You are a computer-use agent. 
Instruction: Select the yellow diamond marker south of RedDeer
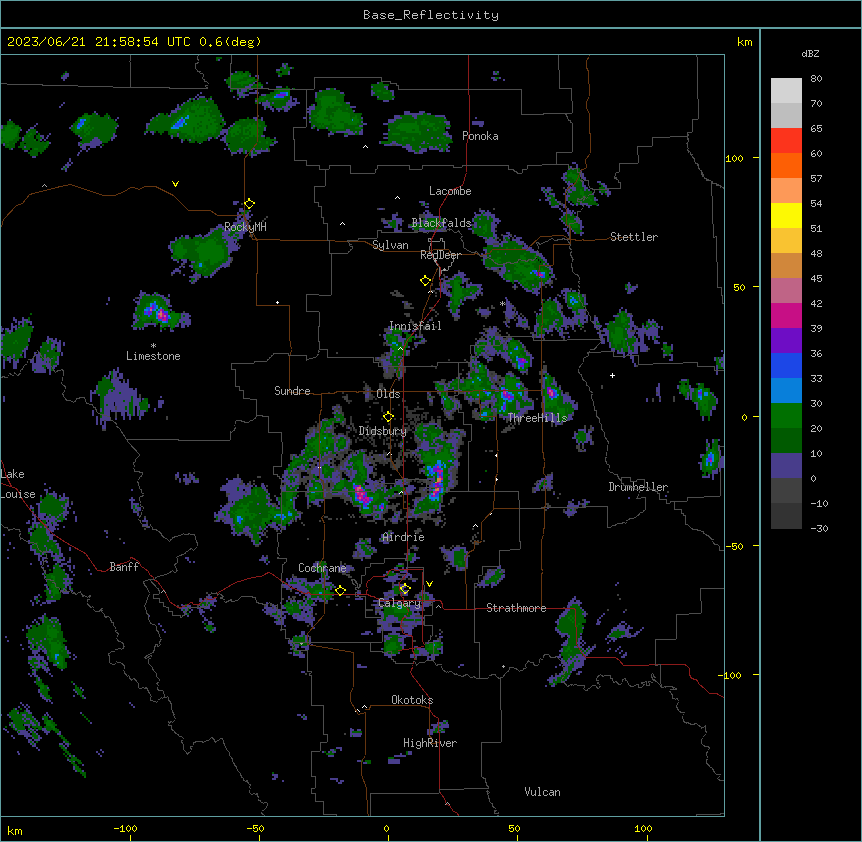(x=426, y=281)
